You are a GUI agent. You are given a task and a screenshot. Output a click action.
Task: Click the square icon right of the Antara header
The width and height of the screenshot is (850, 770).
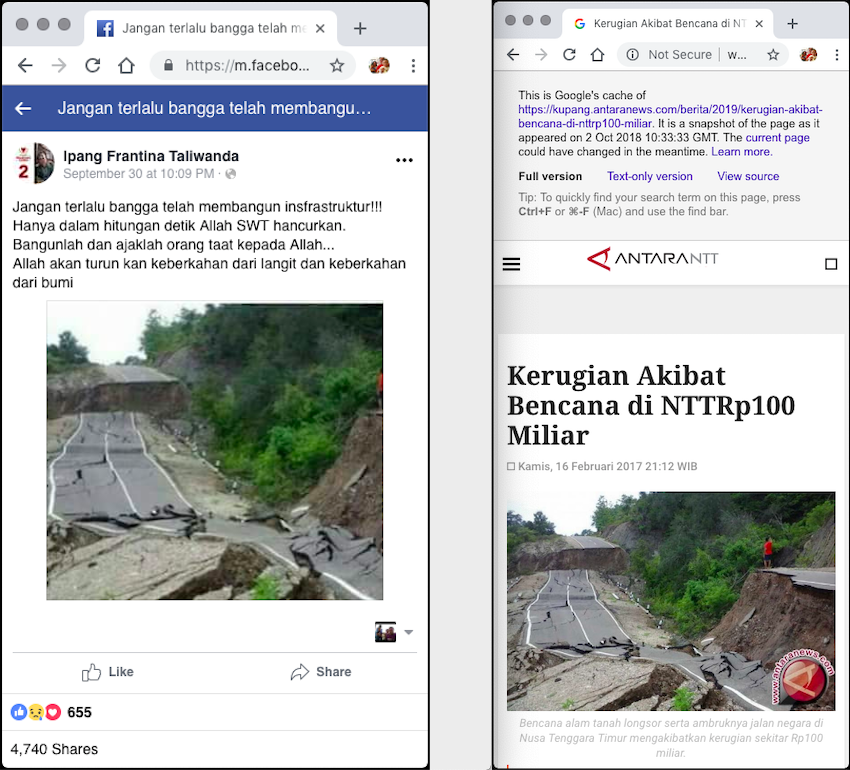click(831, 264)
